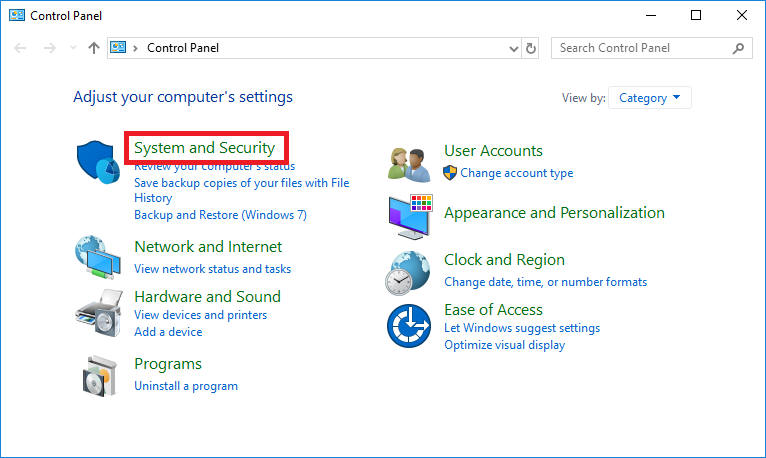Expand the address bar history dropdown arrow
This screenshot has height=458, width=766.
pos(513,48)
